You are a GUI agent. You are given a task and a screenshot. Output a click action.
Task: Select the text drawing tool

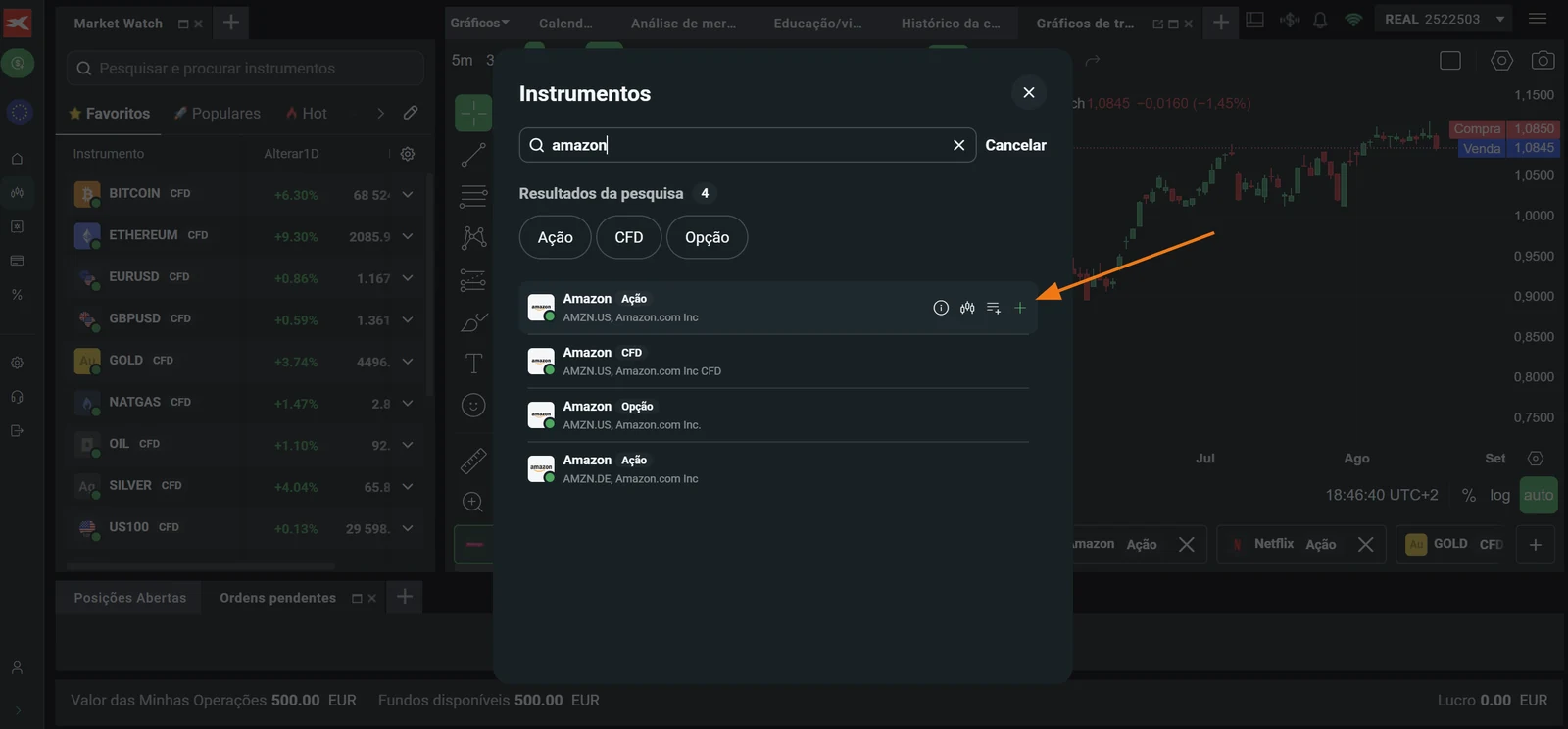point(473,364)
